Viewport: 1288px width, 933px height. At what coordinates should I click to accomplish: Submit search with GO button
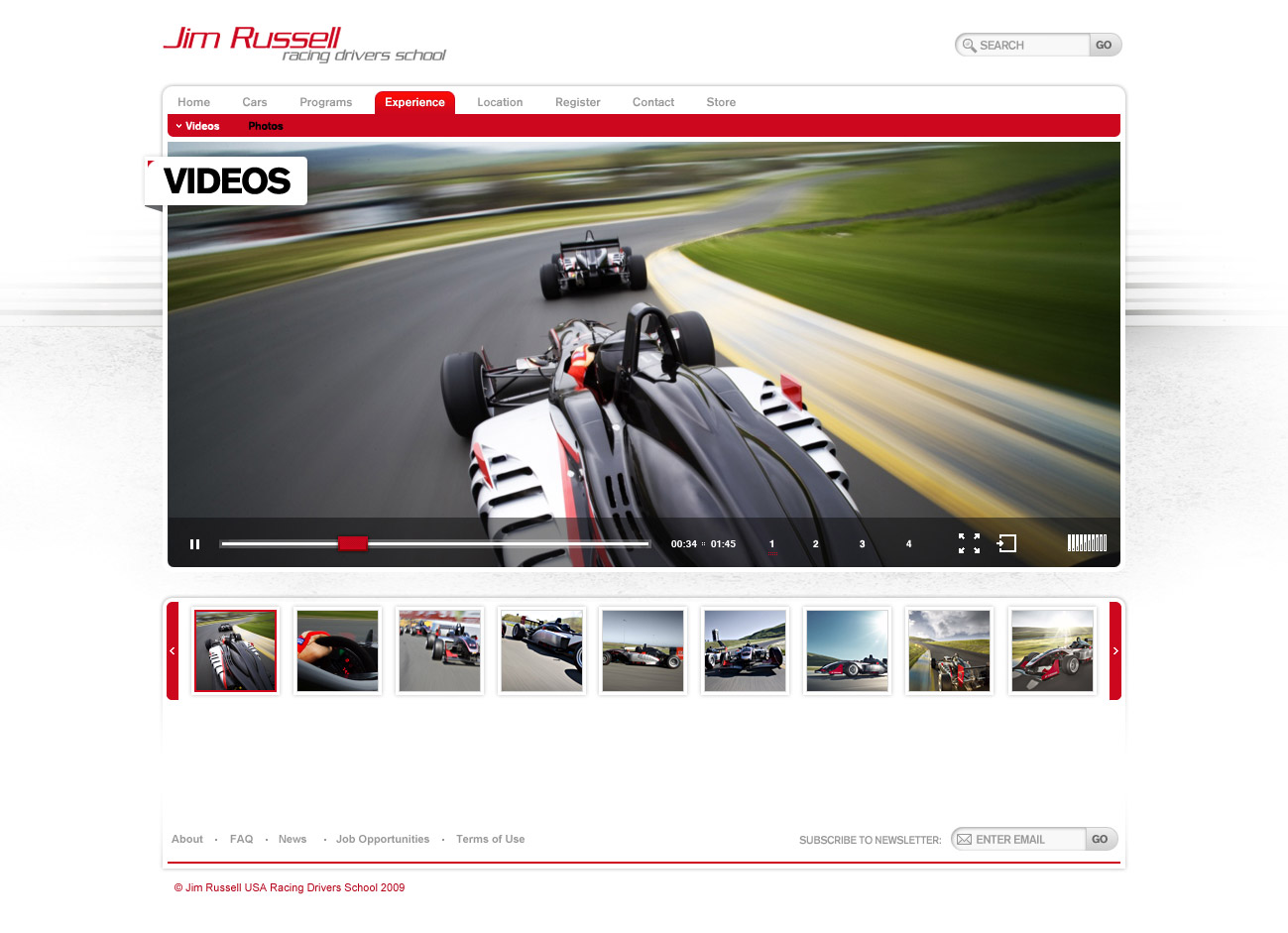[x=1105, y=46]
